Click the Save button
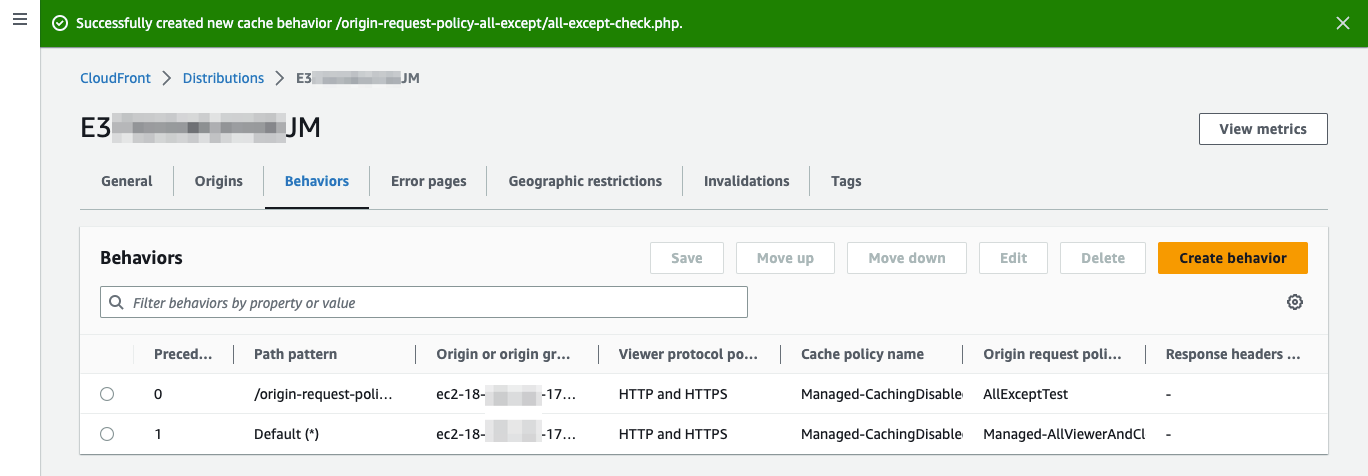Image resolution: width=1368 pixels, height=476 pixels. click(687, 258)
